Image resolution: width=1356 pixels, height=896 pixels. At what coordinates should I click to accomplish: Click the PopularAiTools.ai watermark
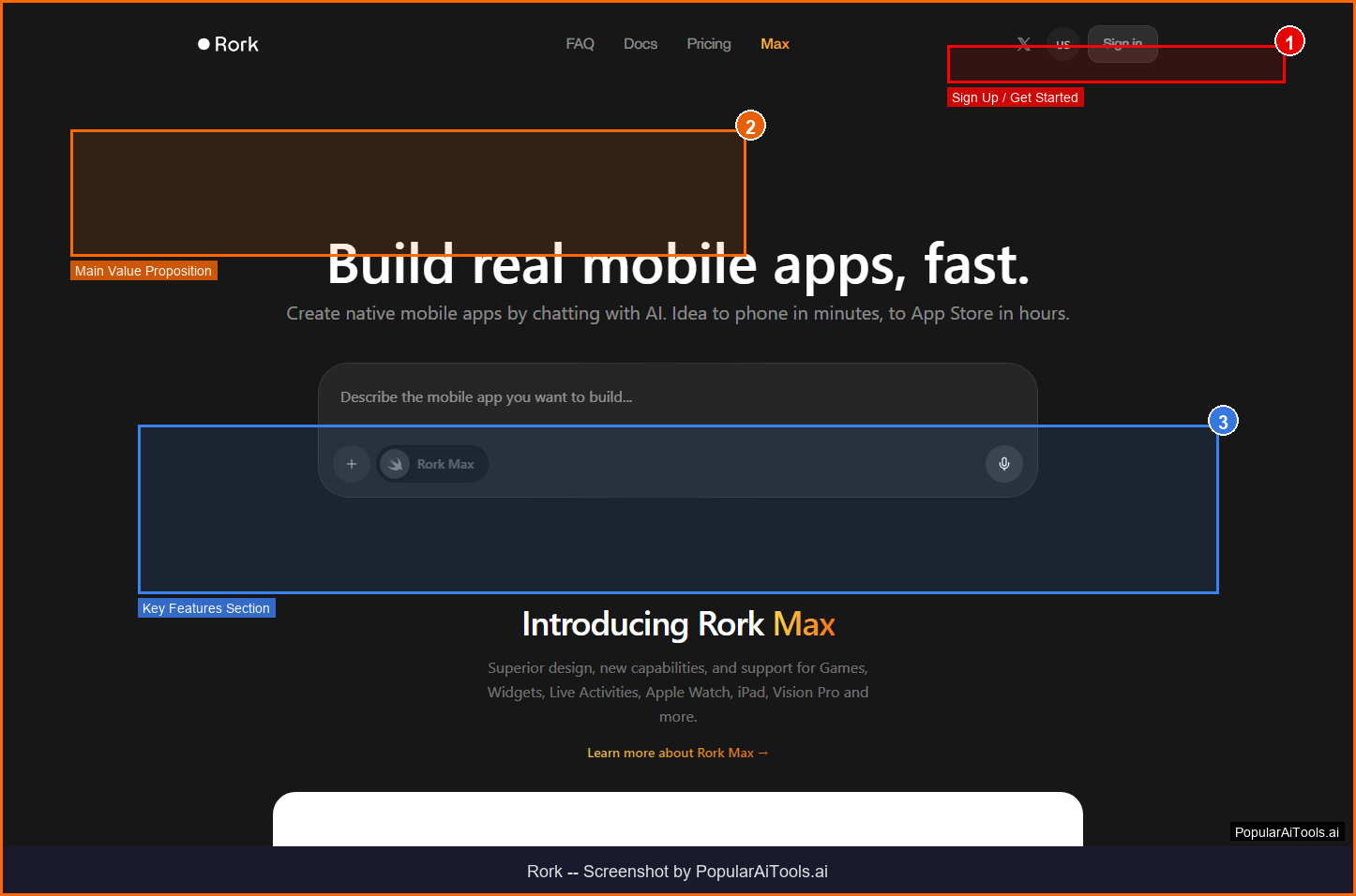coord(1287,832)
